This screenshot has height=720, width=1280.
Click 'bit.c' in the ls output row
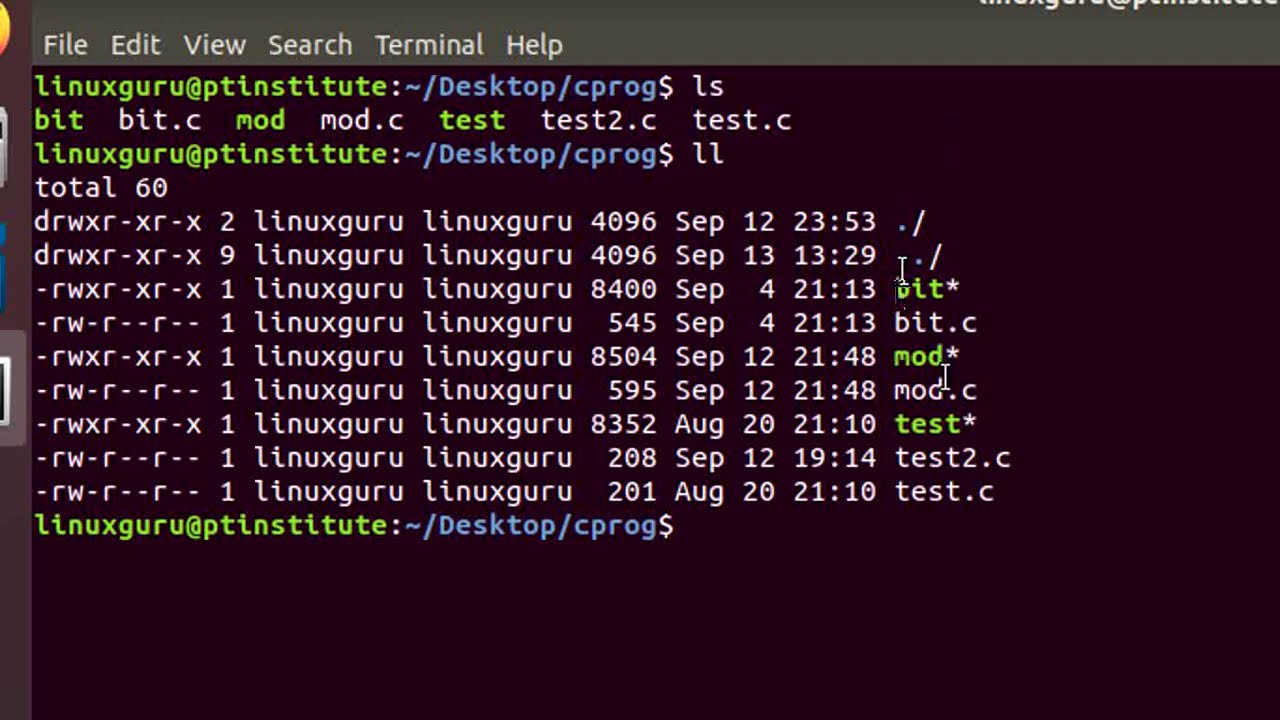point(160,120)
